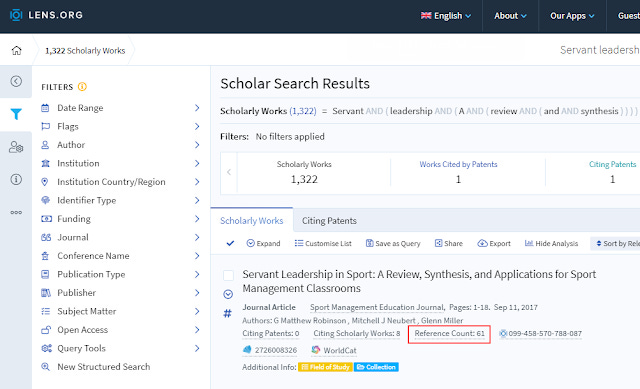The image size is (640, 389).
Task: Click Reference Count: 61
Action: (x=449, y=333)
